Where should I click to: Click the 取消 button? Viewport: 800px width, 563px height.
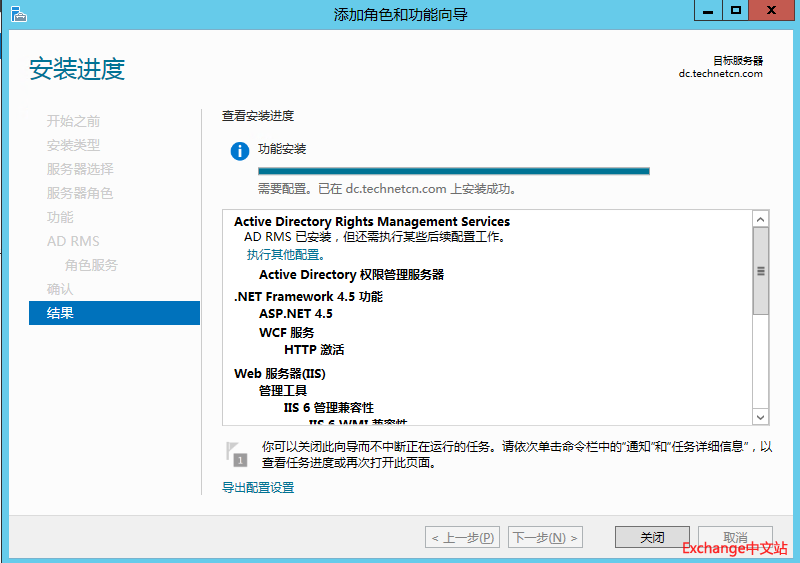(735, 537)
